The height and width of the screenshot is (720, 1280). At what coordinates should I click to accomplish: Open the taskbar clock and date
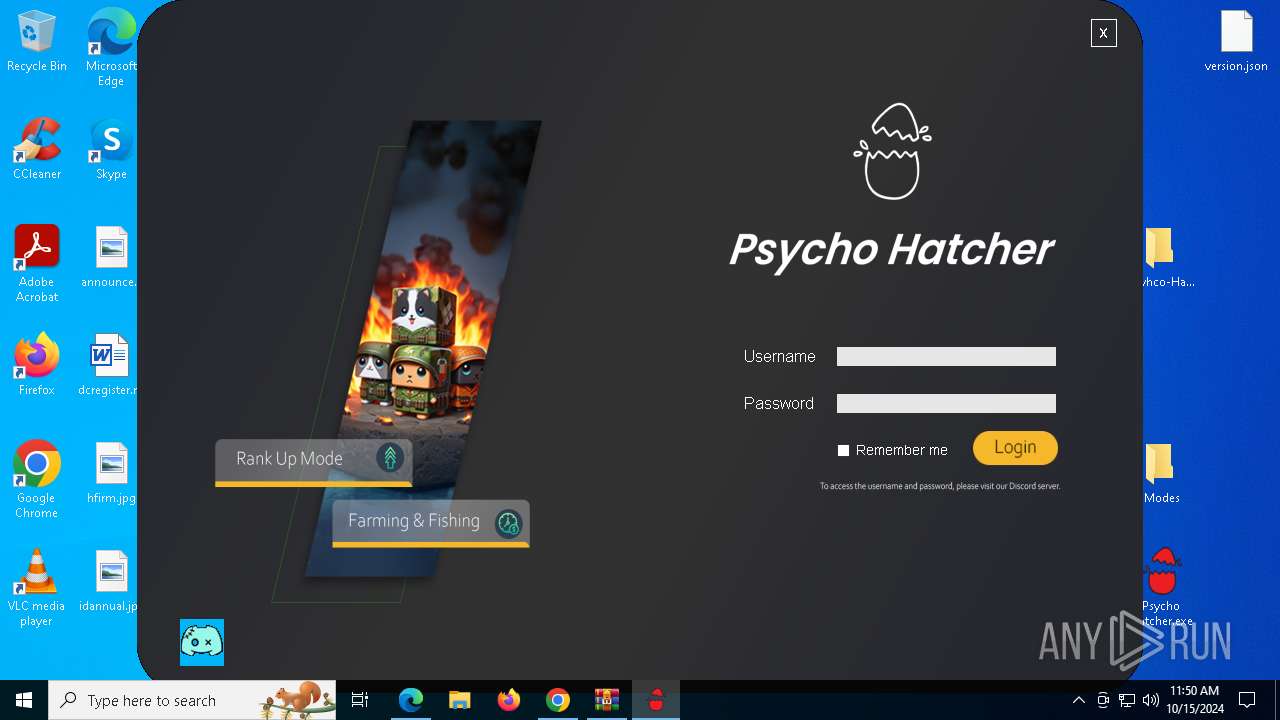(1194, 700)
